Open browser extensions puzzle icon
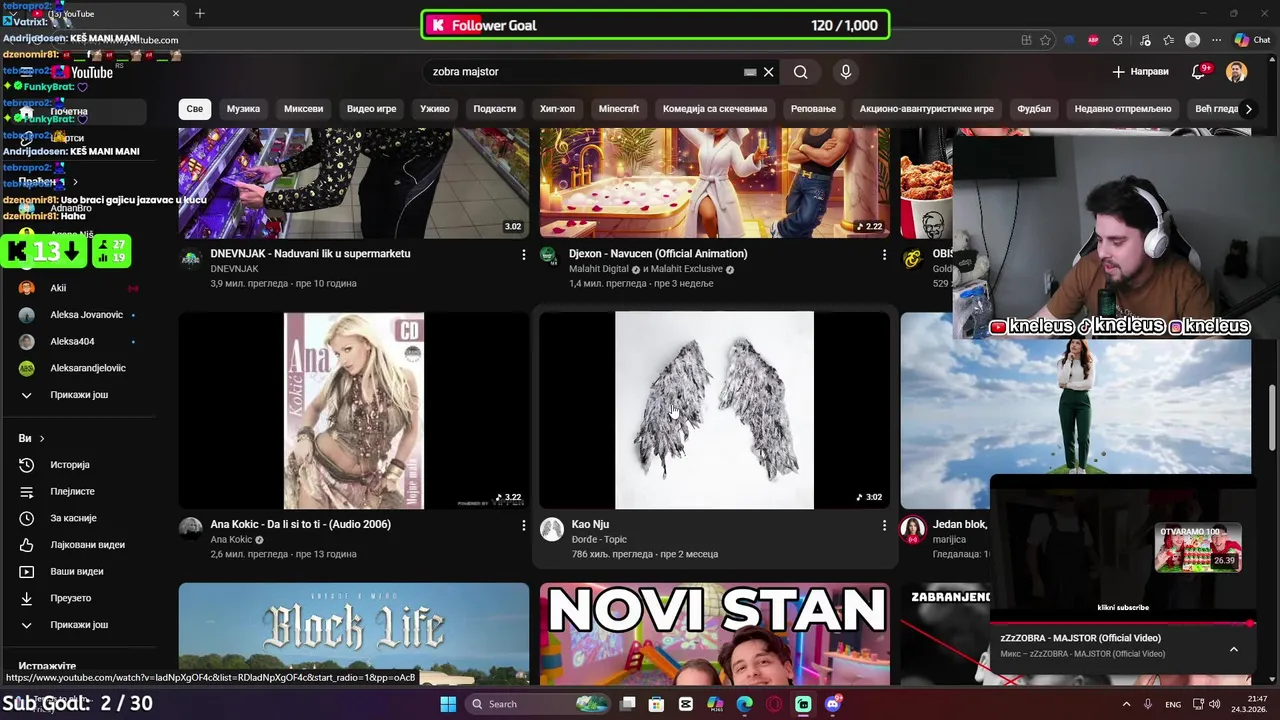The image size is (1280, 720). pyautogui.click(x=1118, y=40)
